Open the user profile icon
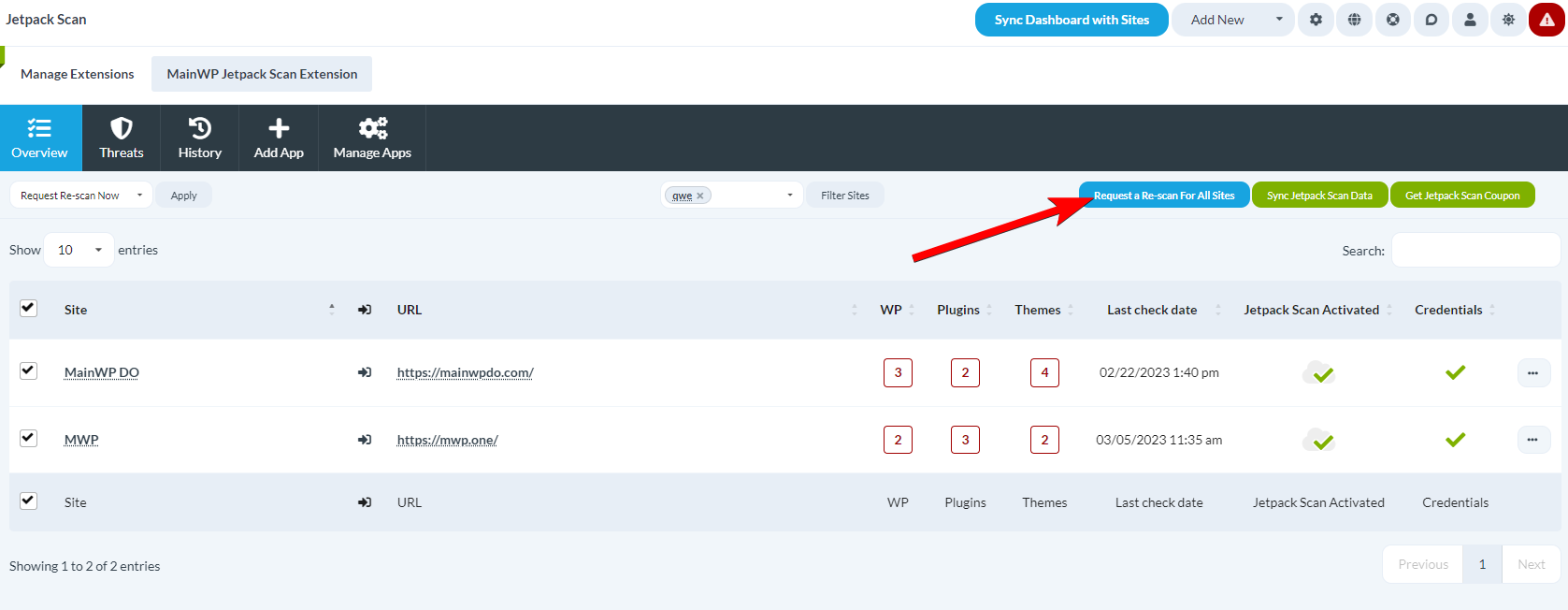 [x=1470, y=20]
